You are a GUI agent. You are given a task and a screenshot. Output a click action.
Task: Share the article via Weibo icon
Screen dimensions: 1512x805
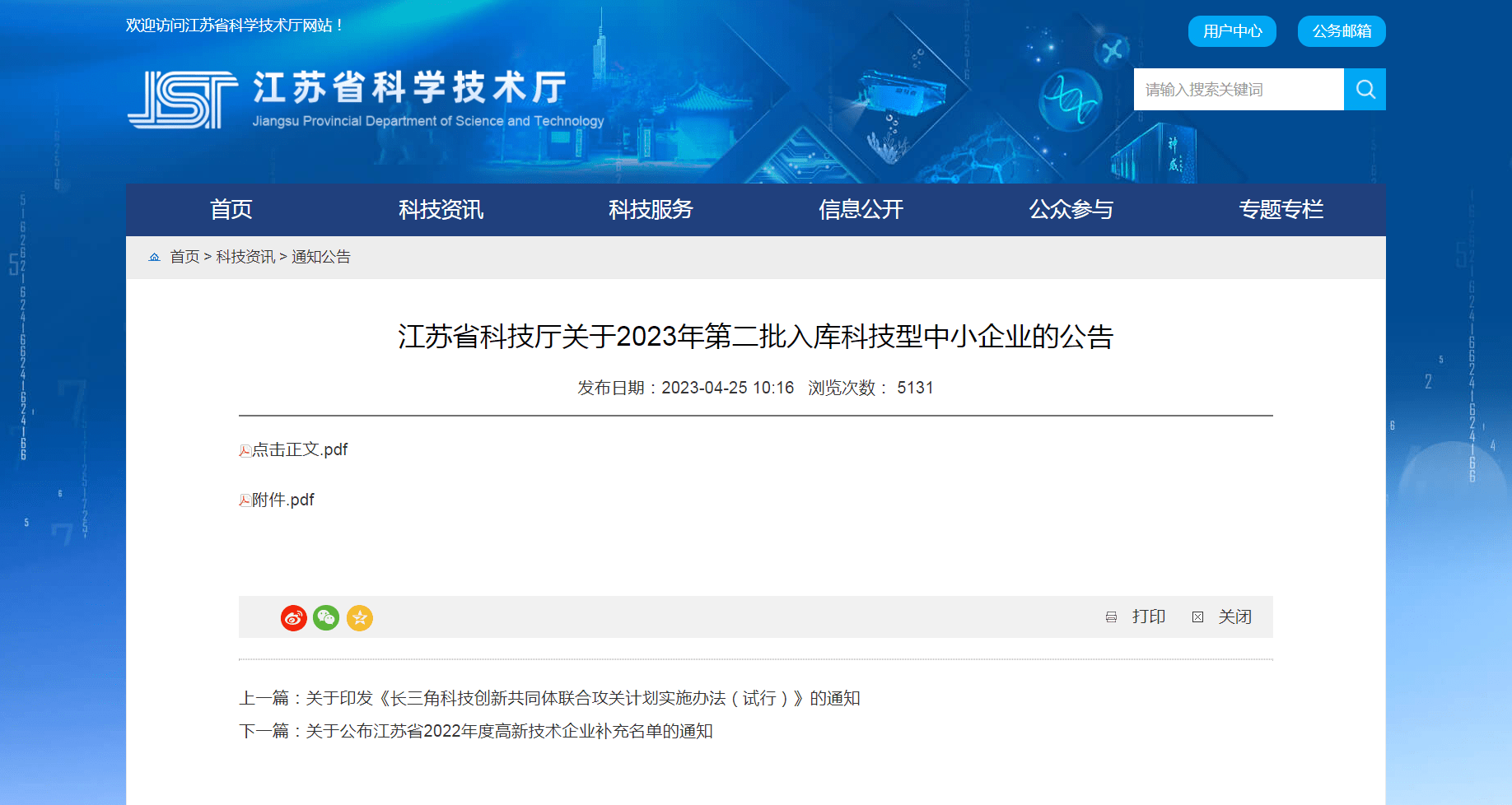pyautogui.click(x=294, y=617)
